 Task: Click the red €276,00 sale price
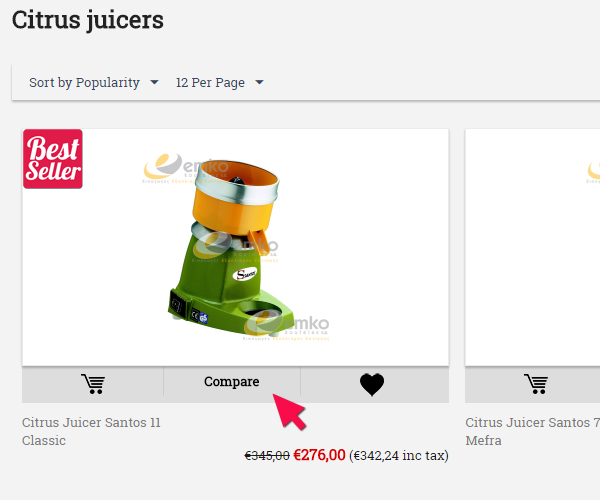pyautogui.click(x=319, y=455)
